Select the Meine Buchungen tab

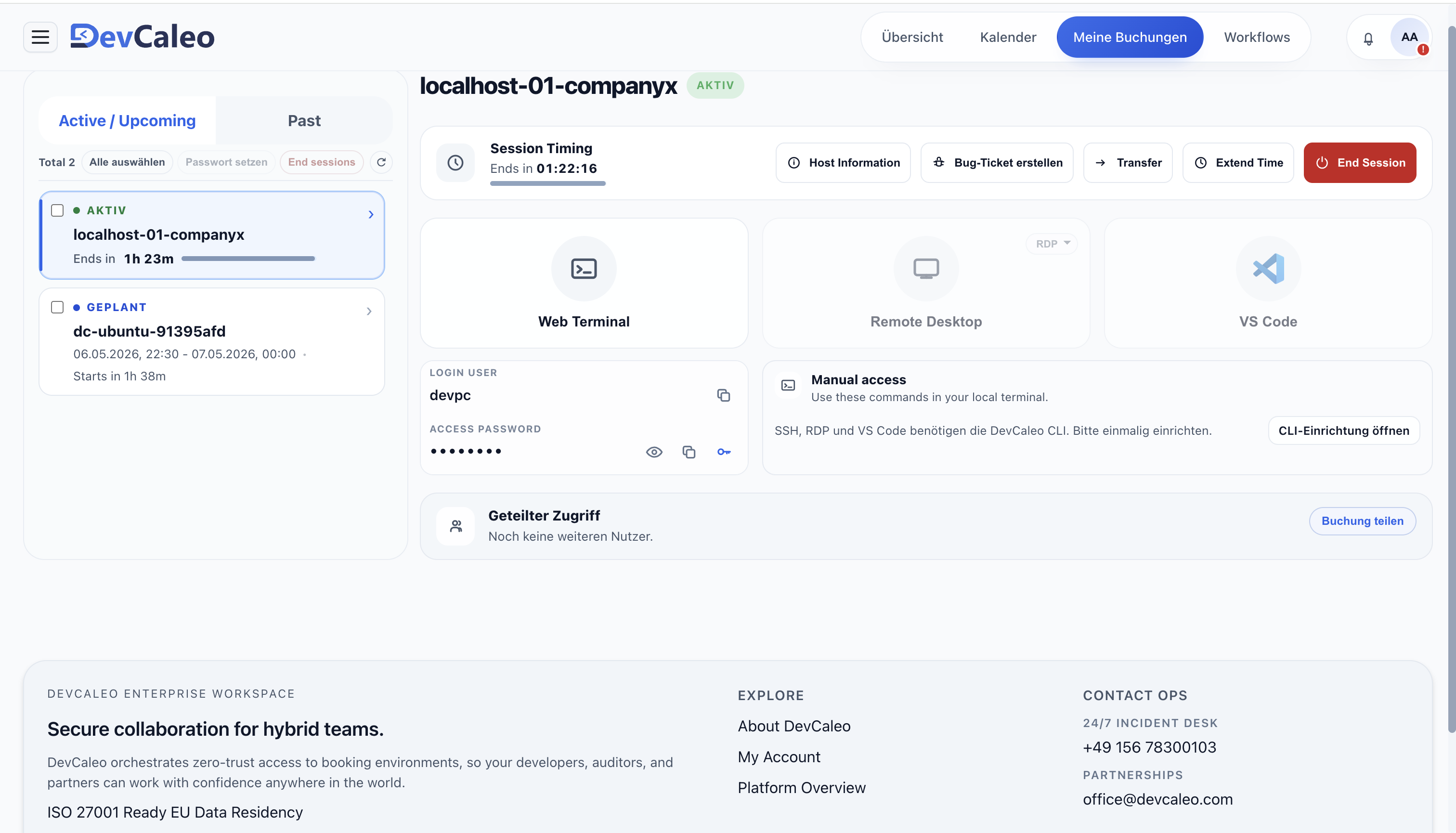(1130, 37)
